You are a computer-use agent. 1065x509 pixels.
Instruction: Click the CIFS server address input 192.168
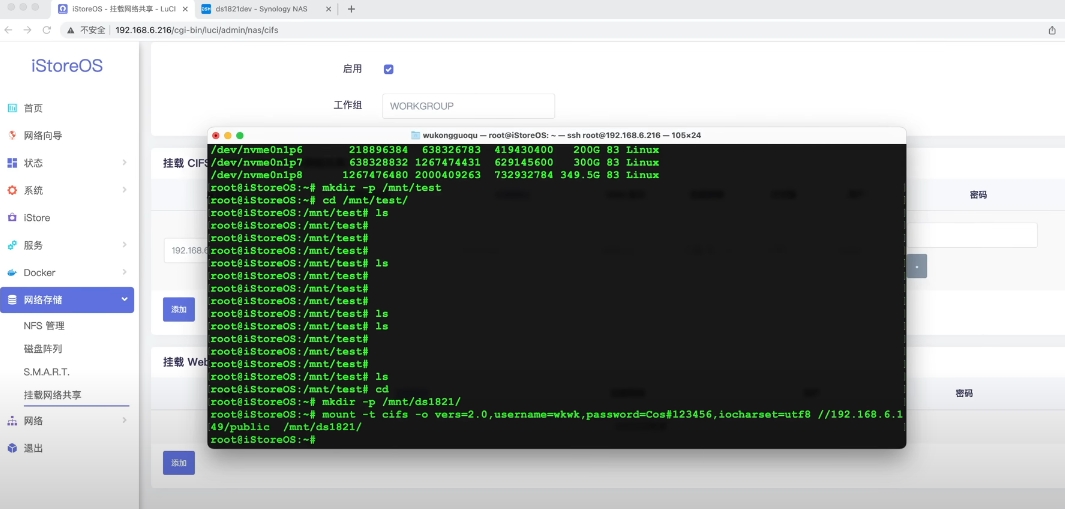[185, 250]
